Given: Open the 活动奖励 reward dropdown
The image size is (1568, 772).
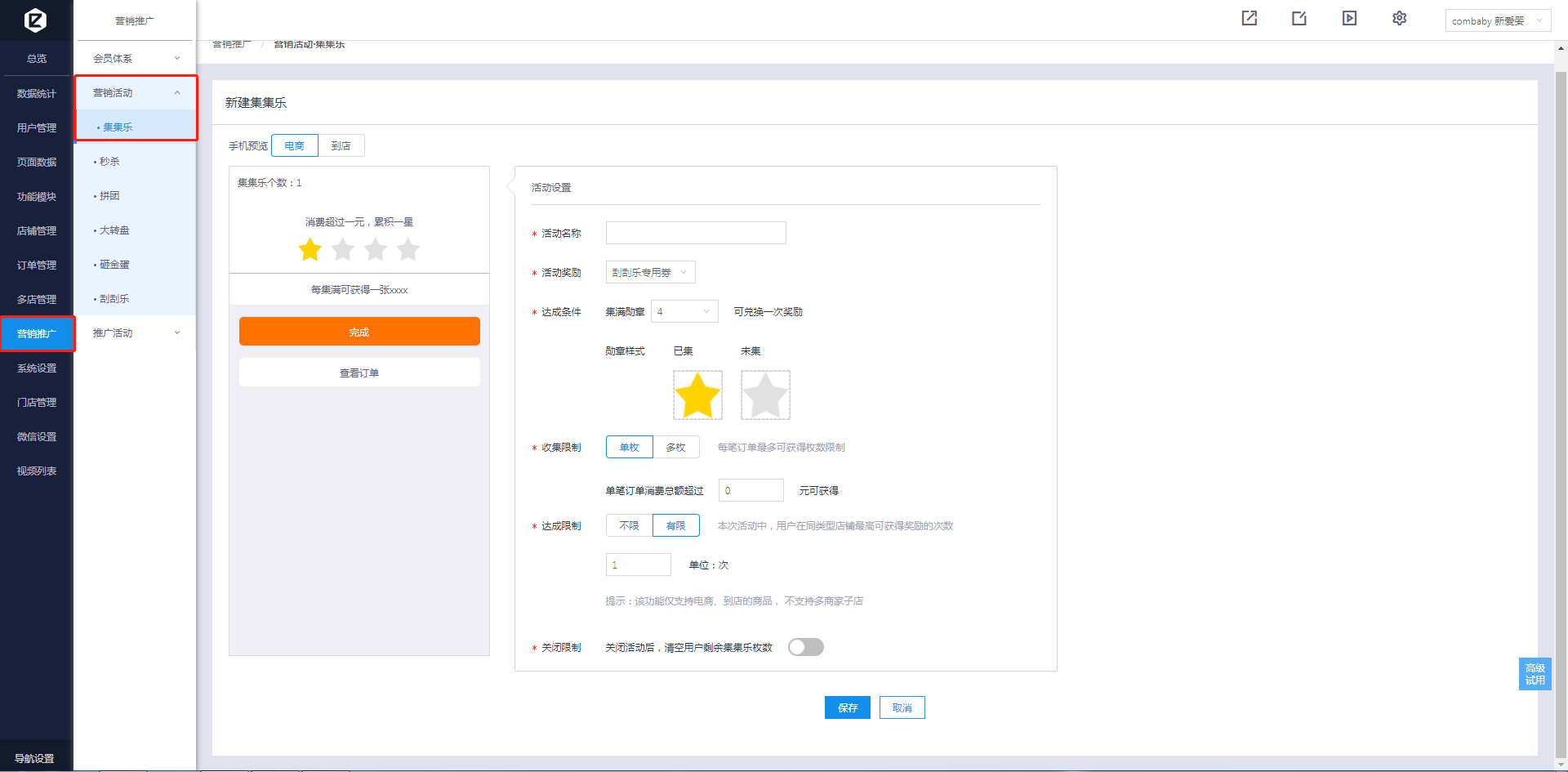Looking at the screenshot, I should (x=650, y=273).
